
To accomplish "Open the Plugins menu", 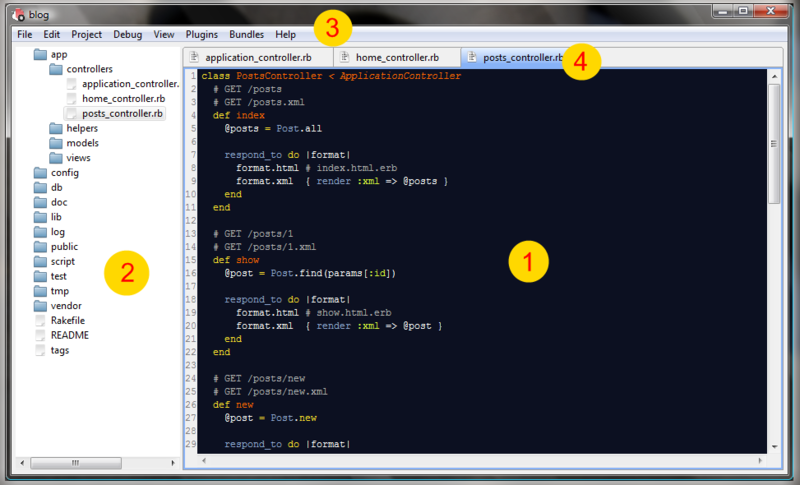I will [x=202, y=34].
